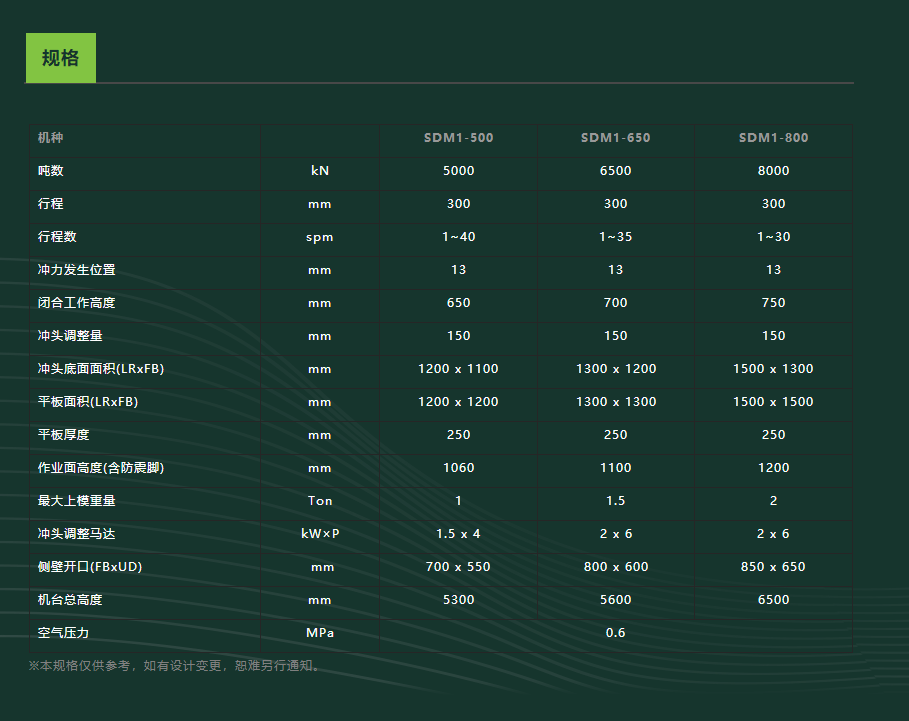Image resolution: width=909 pixels, height=721 pixels.
Task: Select the SDM1-500 column header
Action: 458,138
